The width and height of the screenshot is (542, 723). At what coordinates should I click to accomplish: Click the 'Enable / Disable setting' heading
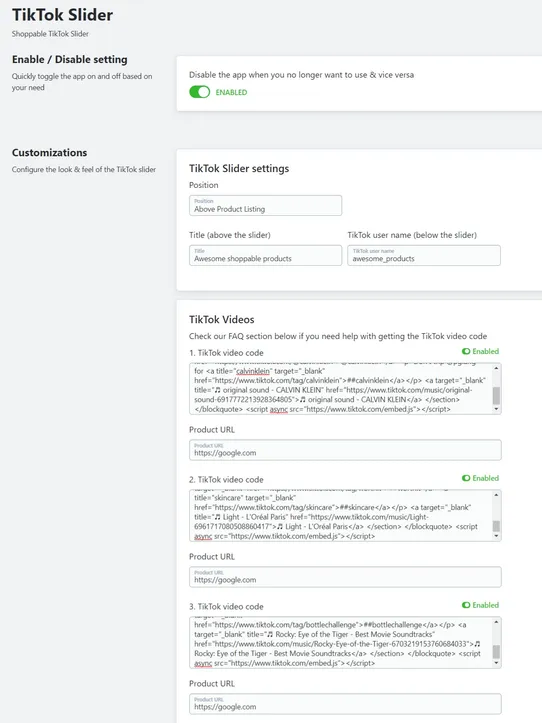(x=70, y=59)
